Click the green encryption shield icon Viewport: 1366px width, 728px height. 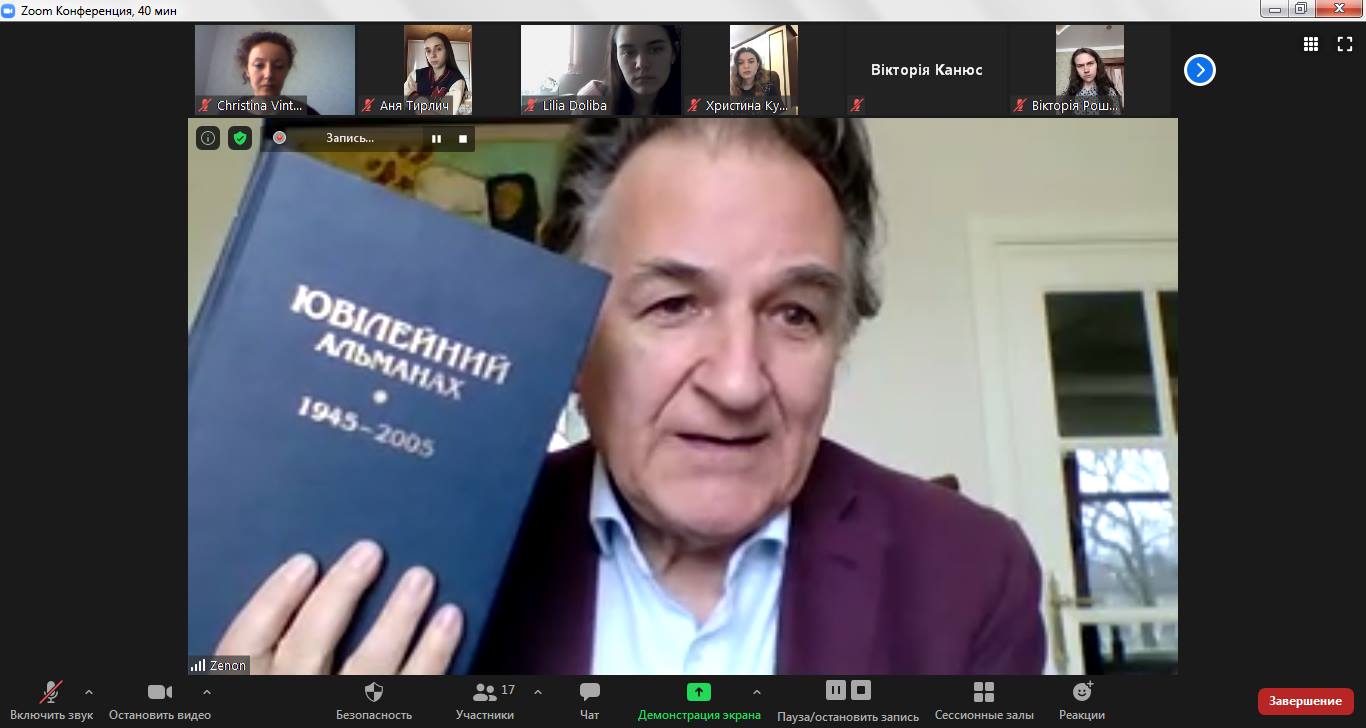[240, 138]
